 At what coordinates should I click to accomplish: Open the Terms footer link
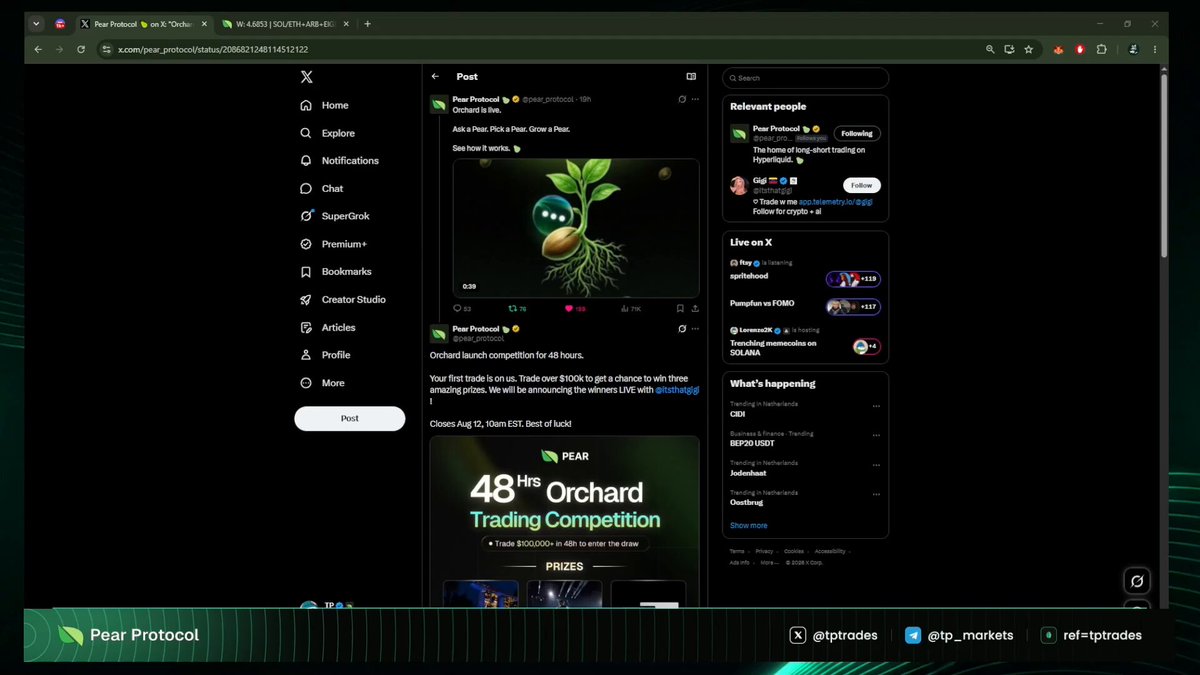click(x=737, y=551)
